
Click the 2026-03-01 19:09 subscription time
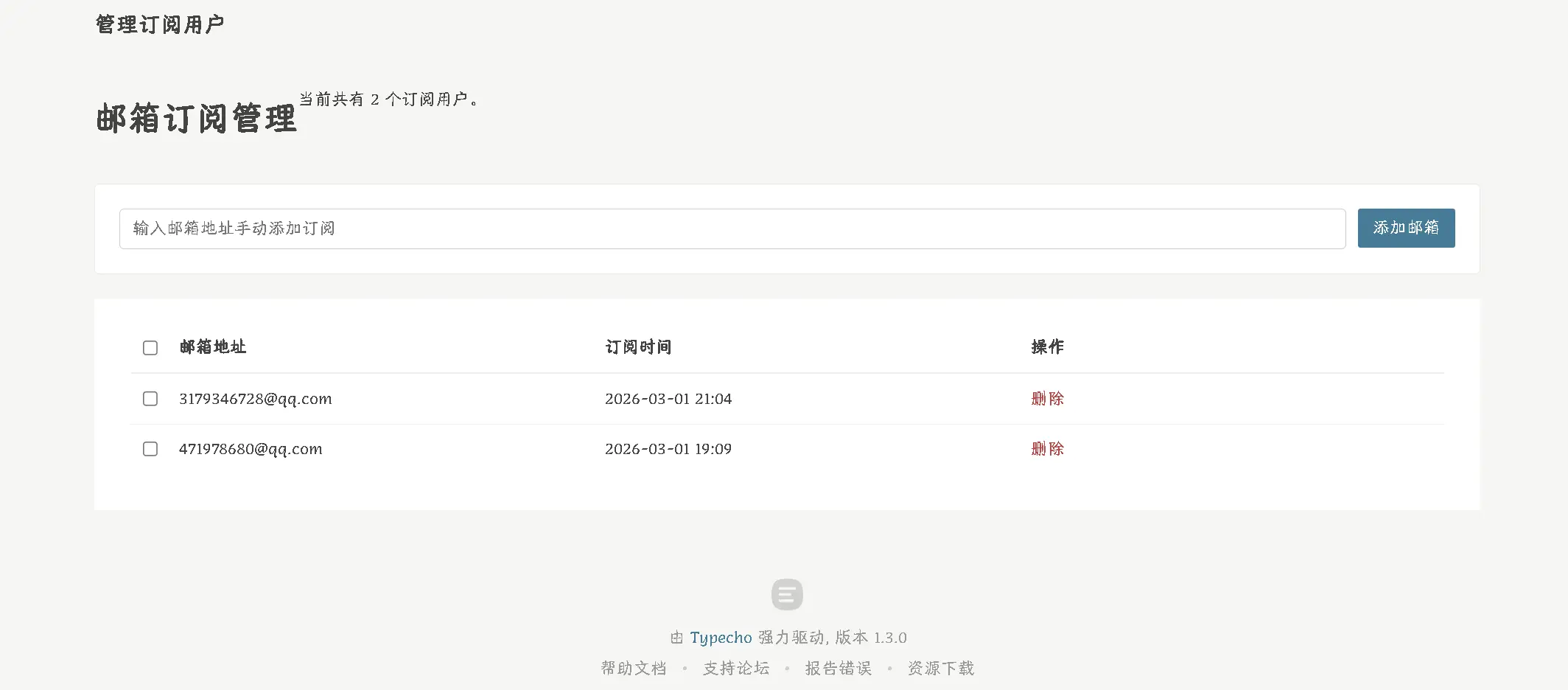pyautogui.click(x=668, y=449)
